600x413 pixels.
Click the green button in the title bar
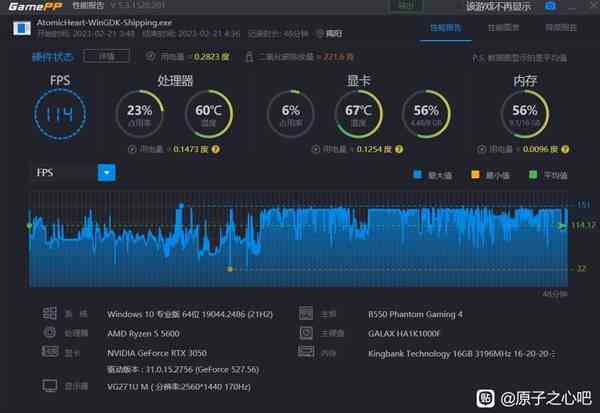(406, 5)
